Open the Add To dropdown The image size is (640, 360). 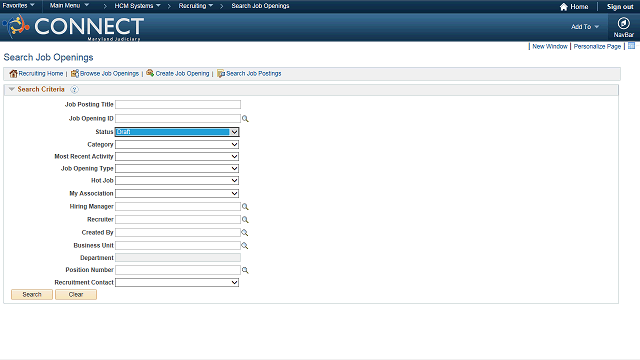[x=584, y=27]
